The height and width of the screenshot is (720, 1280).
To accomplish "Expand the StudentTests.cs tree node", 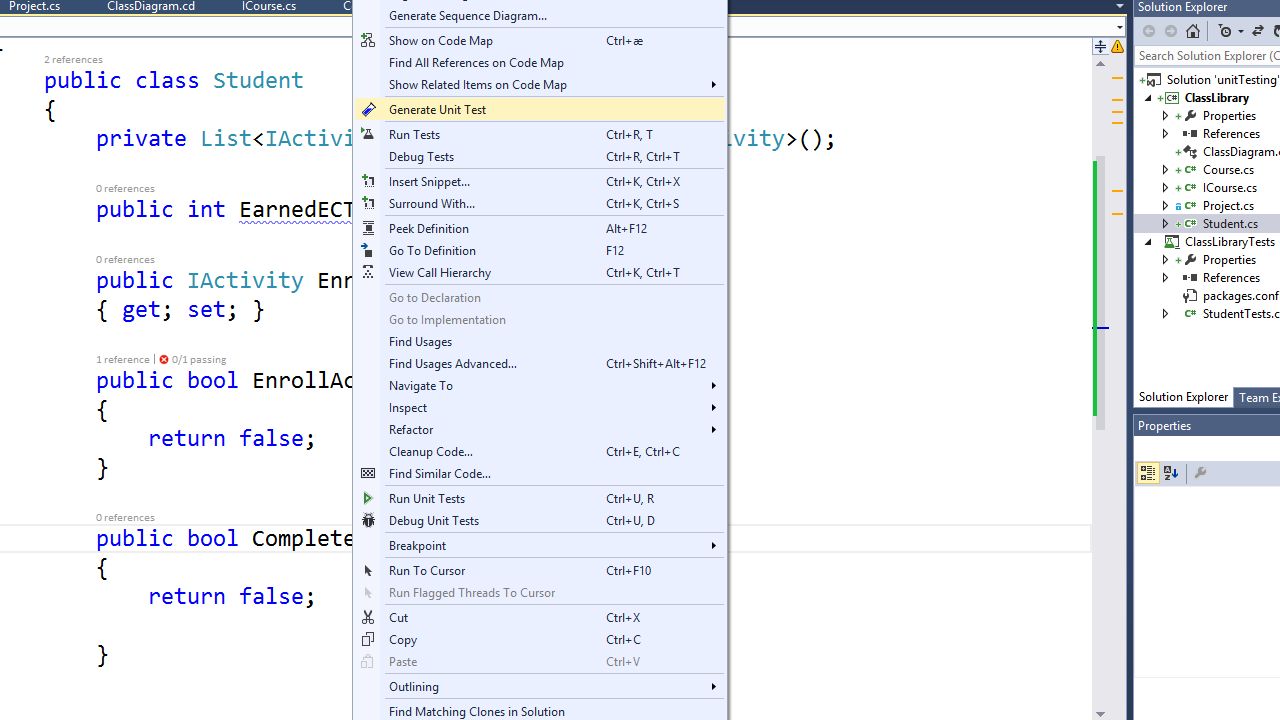I will click(x=1165, y=314).
